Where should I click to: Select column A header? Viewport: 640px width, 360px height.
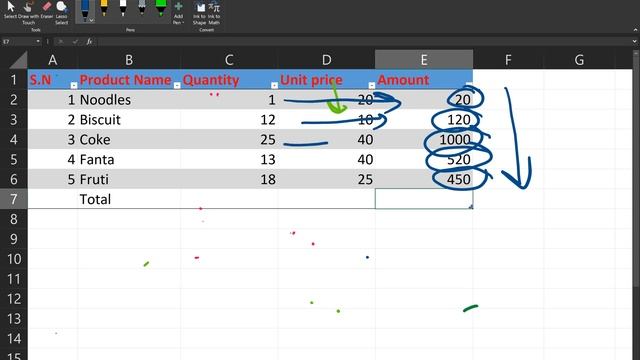coord(53,60)
